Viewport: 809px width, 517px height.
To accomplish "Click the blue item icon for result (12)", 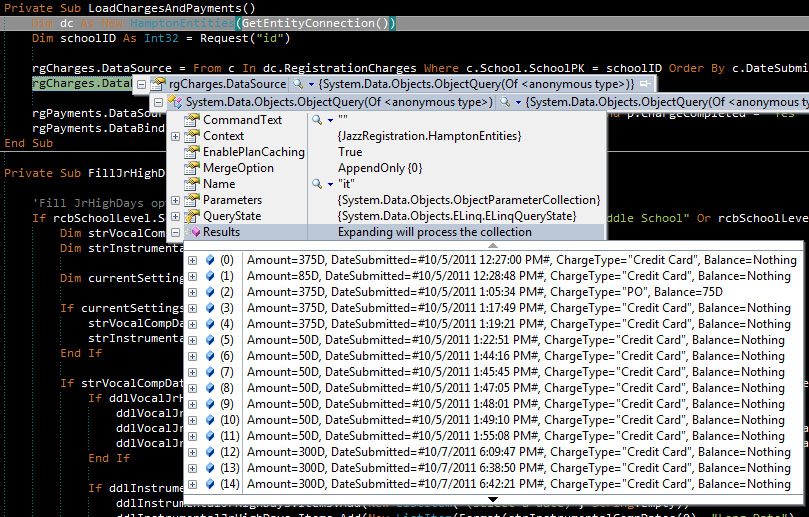I will 209,452.
